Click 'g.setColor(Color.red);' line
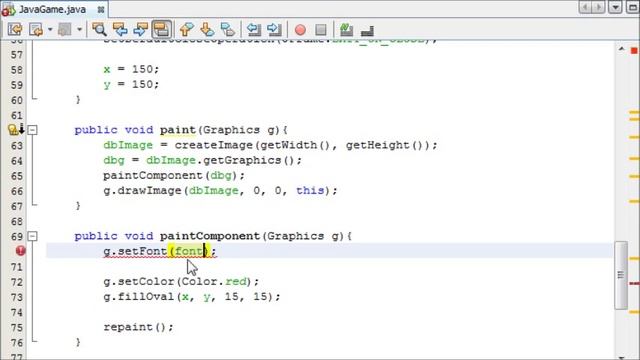 pos(181,282)
